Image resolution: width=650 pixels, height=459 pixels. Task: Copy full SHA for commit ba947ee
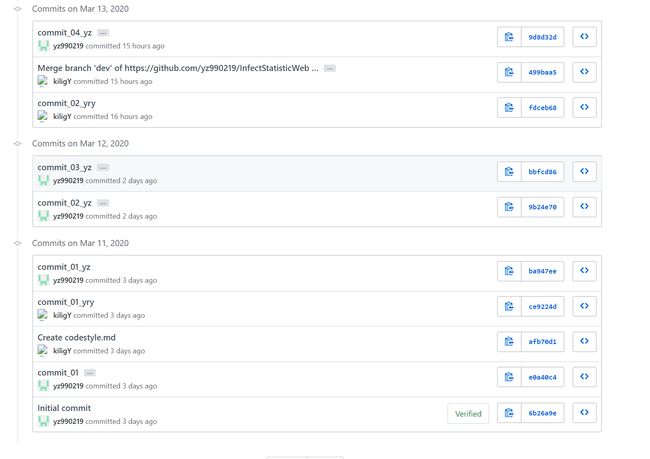pyautogui.click(x=509, y=271)
